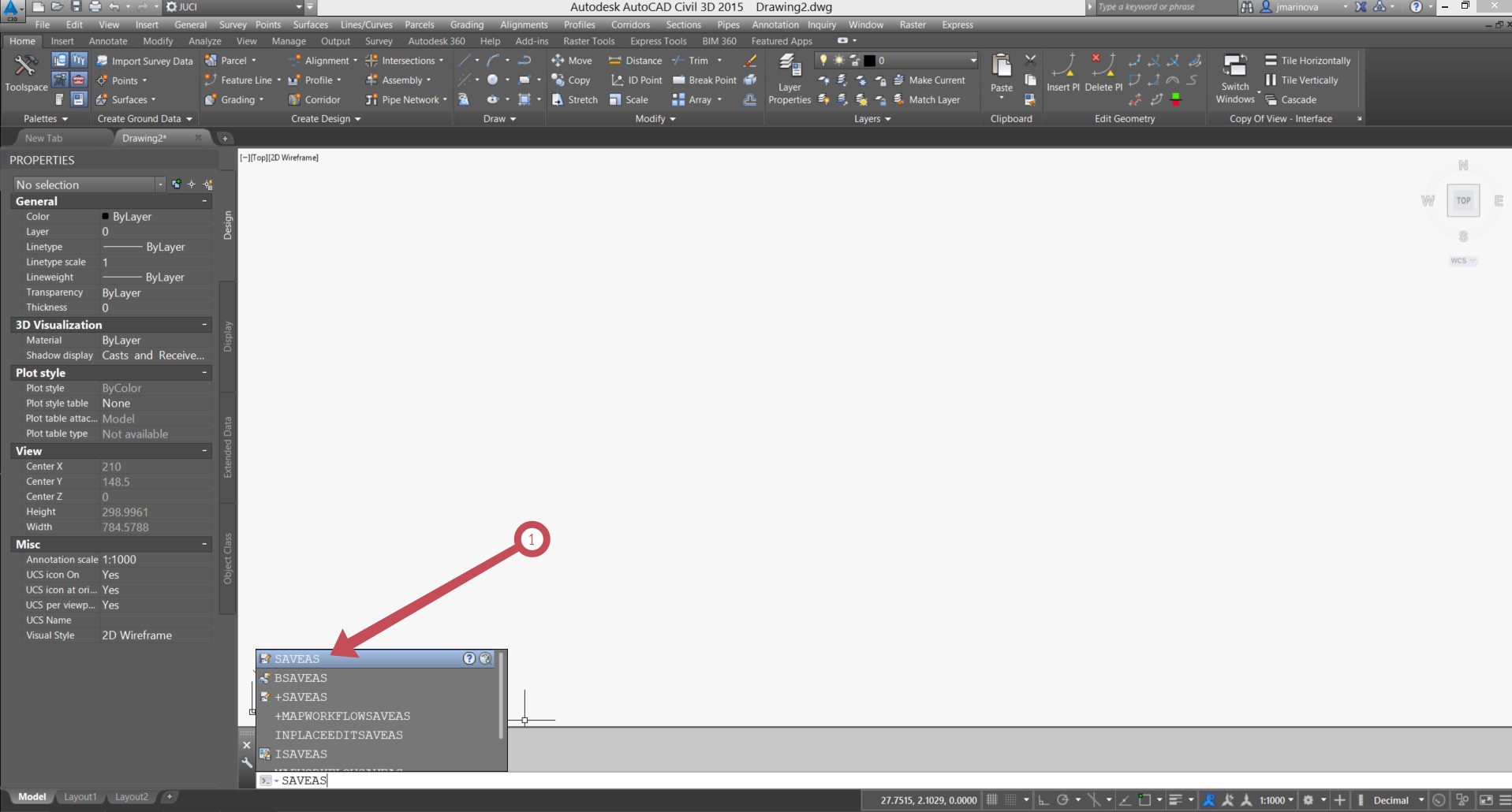Click the ID Point tool
Screen dimensions: 1512x812
tap(636, 80)
